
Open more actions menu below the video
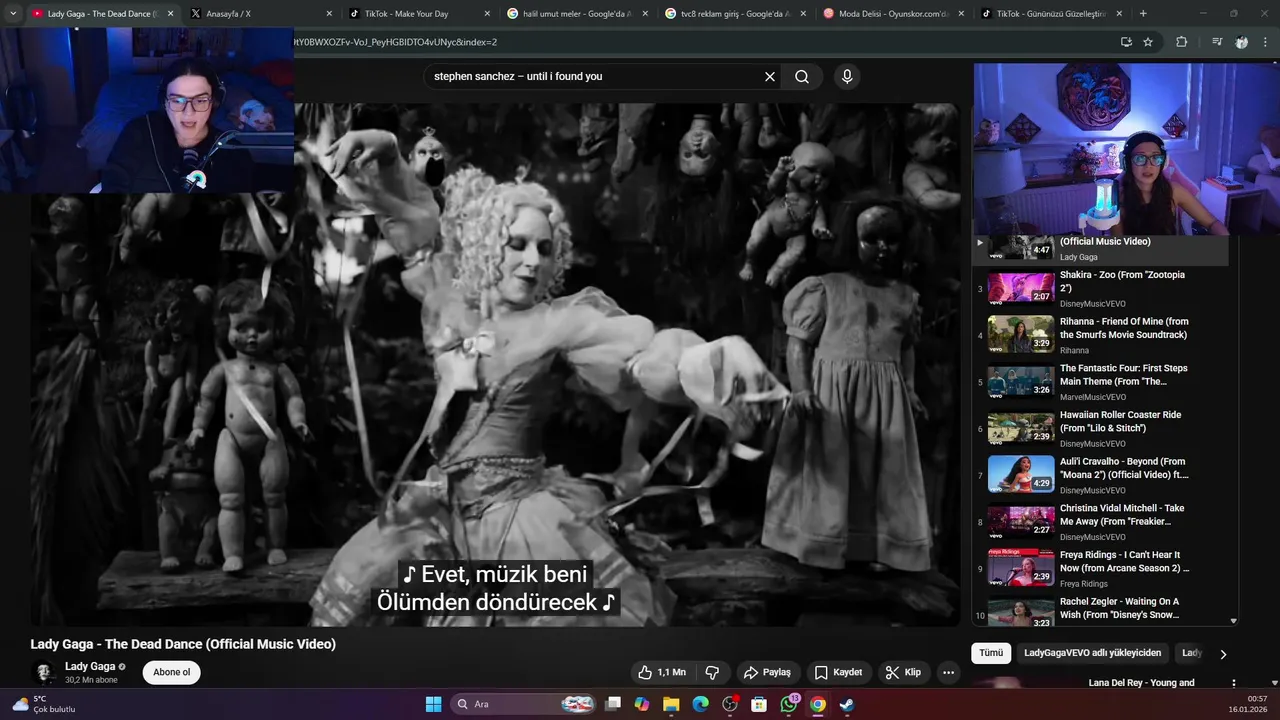pyautogui.click(x=948, y=672)
